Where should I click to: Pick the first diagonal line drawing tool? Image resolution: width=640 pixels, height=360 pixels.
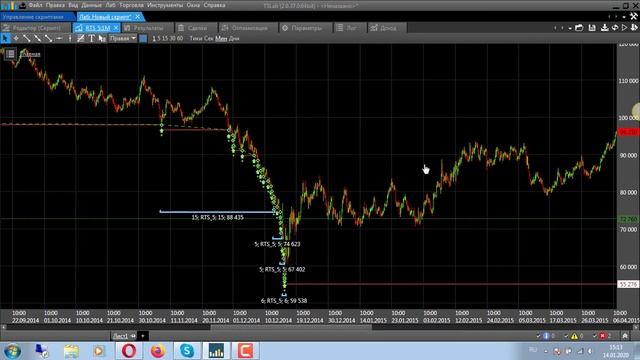(27, 38)
